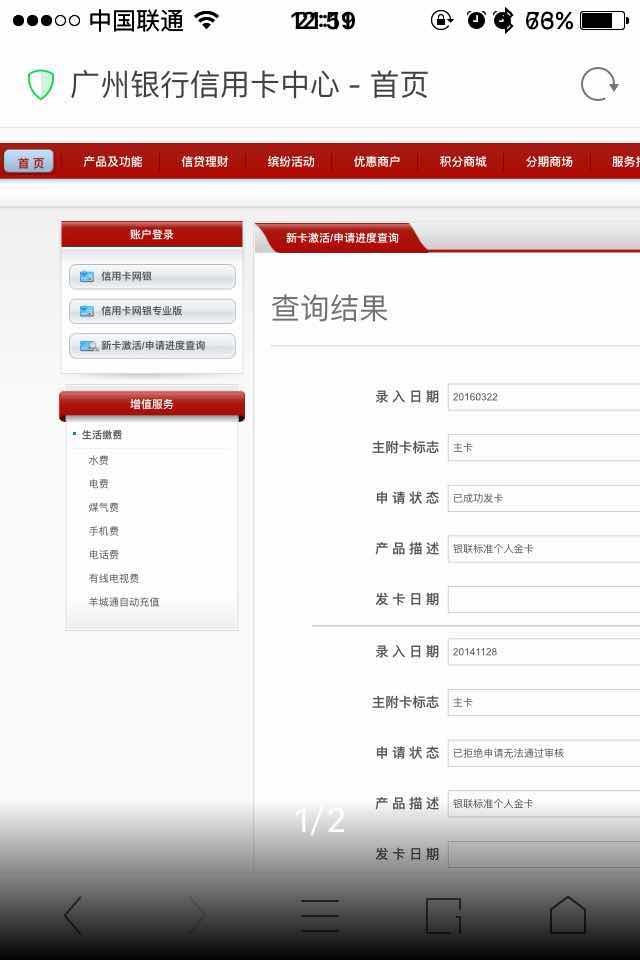Viewport: 640px width, 960px height.
Task: Click the first 产品描述 field 银联标准个人金卡
Action: [x=544, y=549]
